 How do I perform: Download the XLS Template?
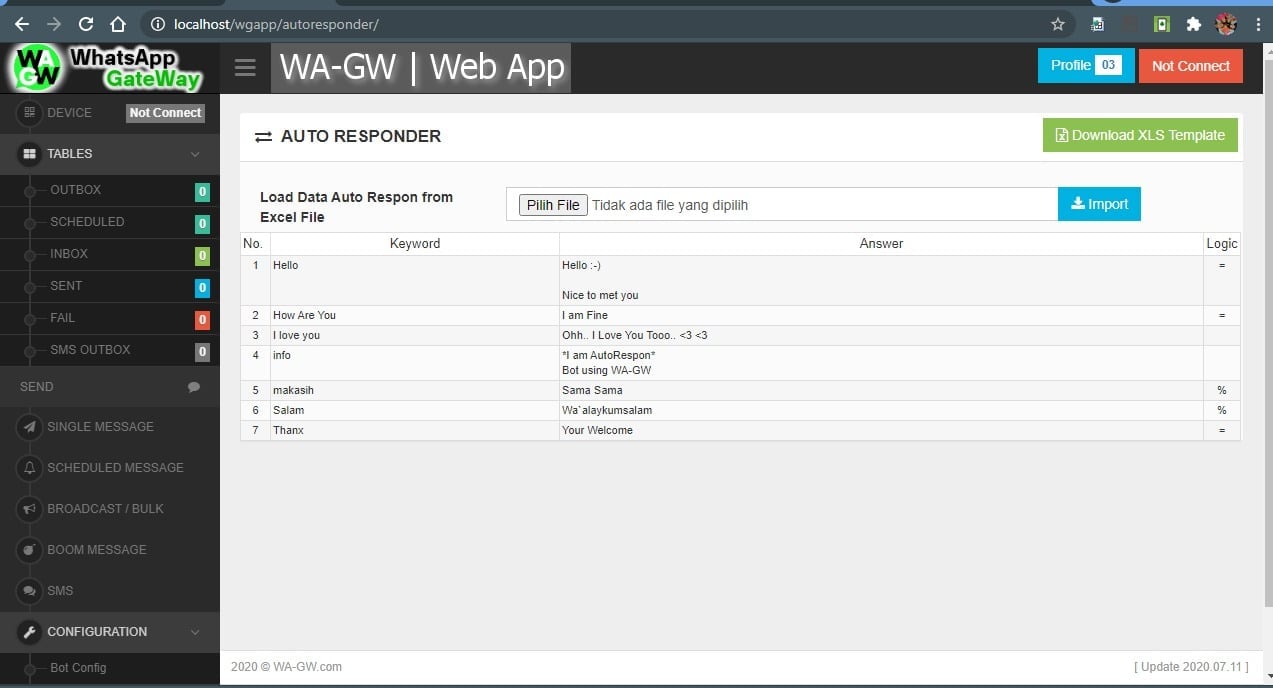pyautogui.click(x=1140, y=135)
